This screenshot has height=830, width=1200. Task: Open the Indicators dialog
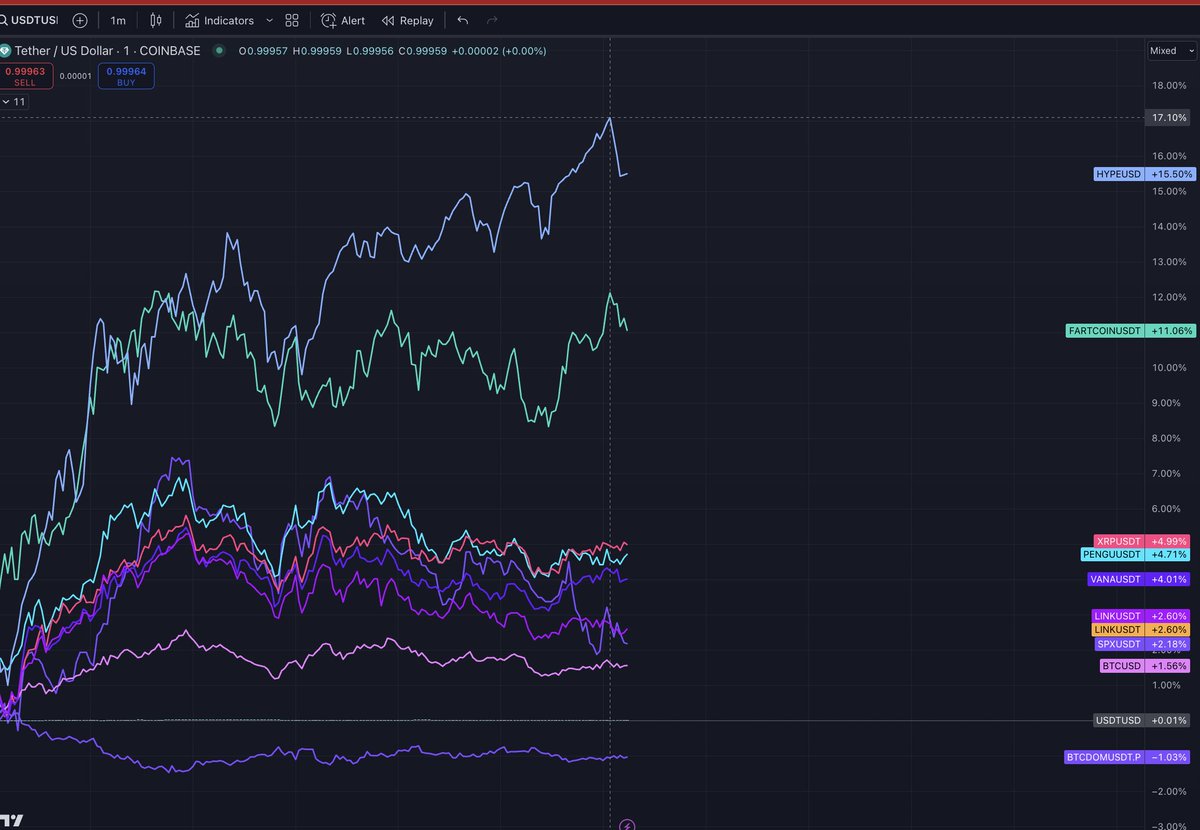pyautogui.click(x=219, y=20)
